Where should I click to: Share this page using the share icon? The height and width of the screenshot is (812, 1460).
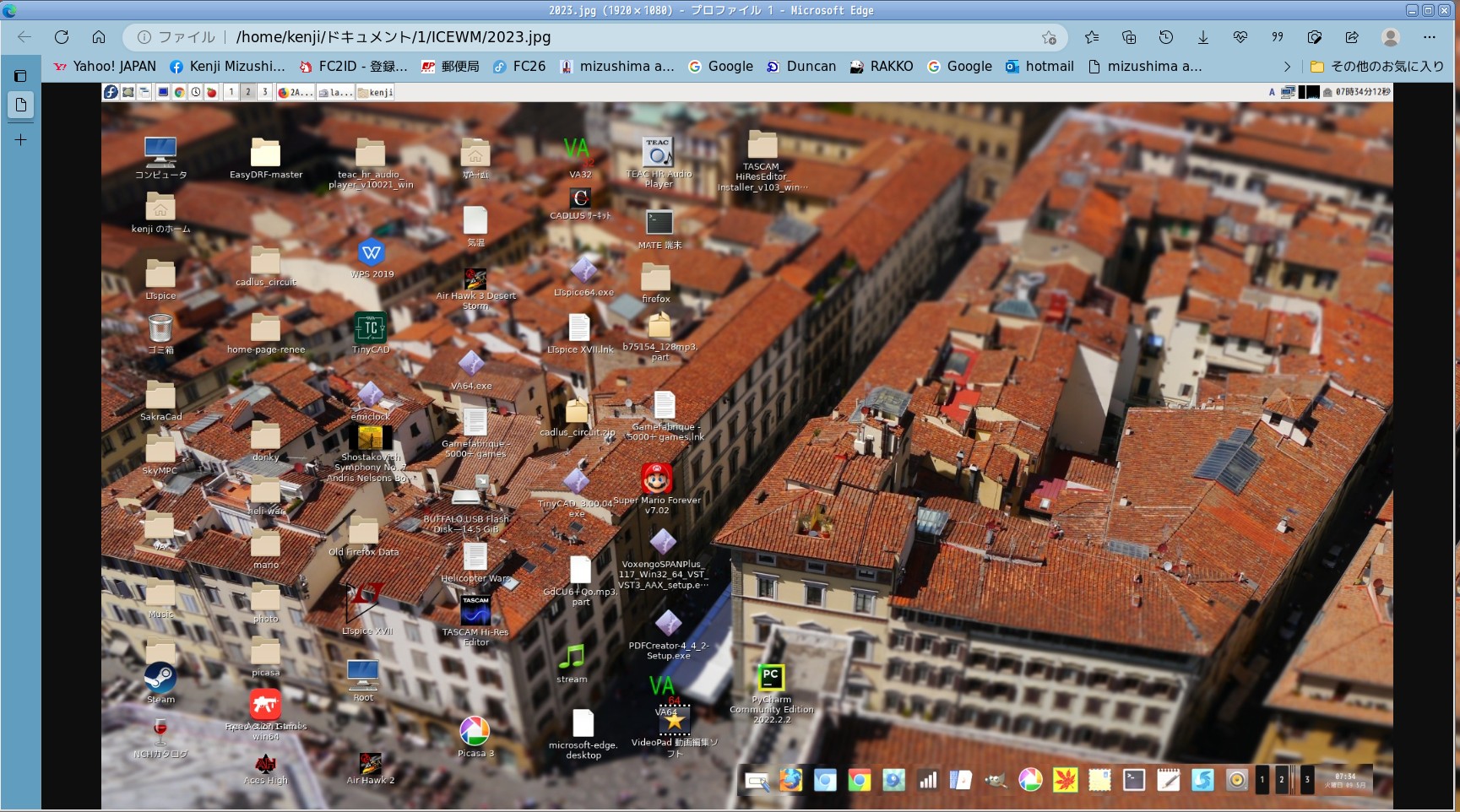pos(1352,37)
